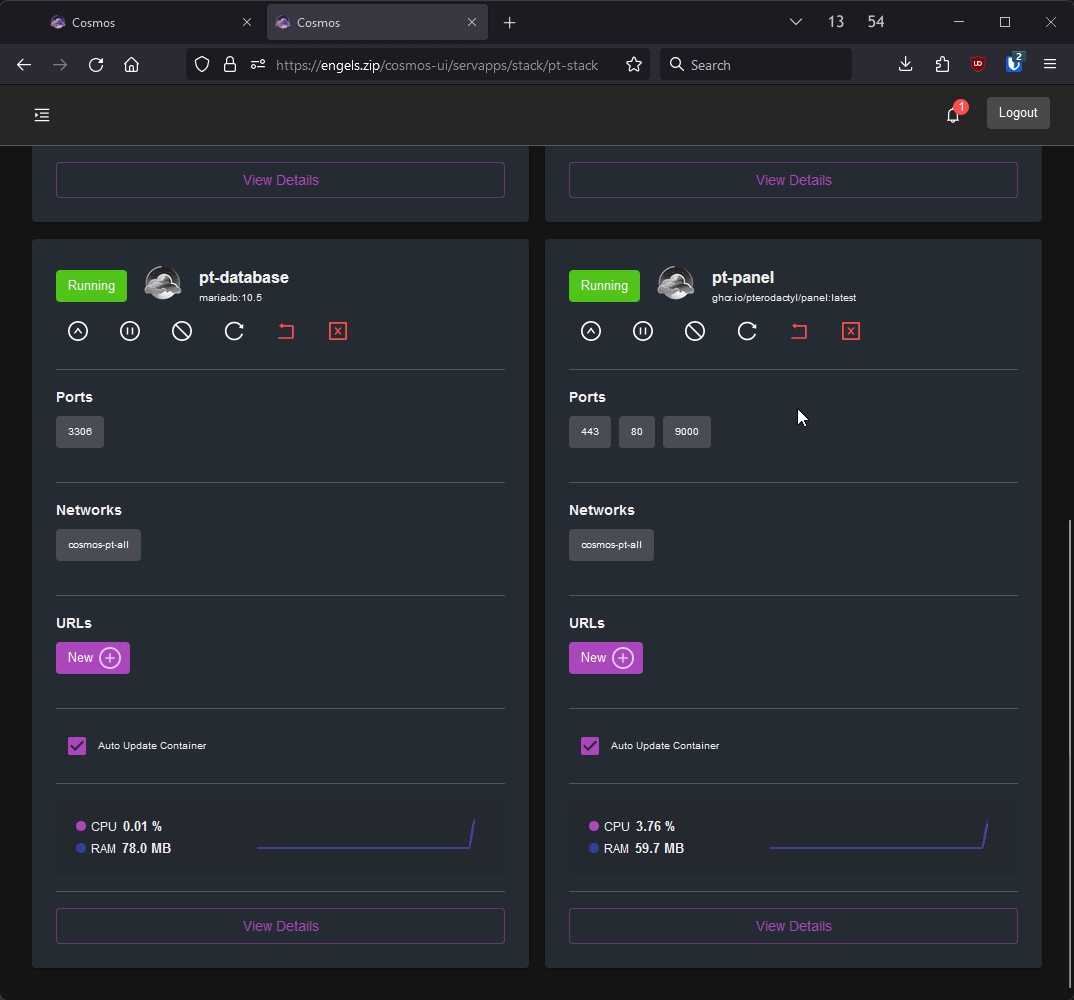Click cosmos-pt-all network on pt-database

point(99,545)
